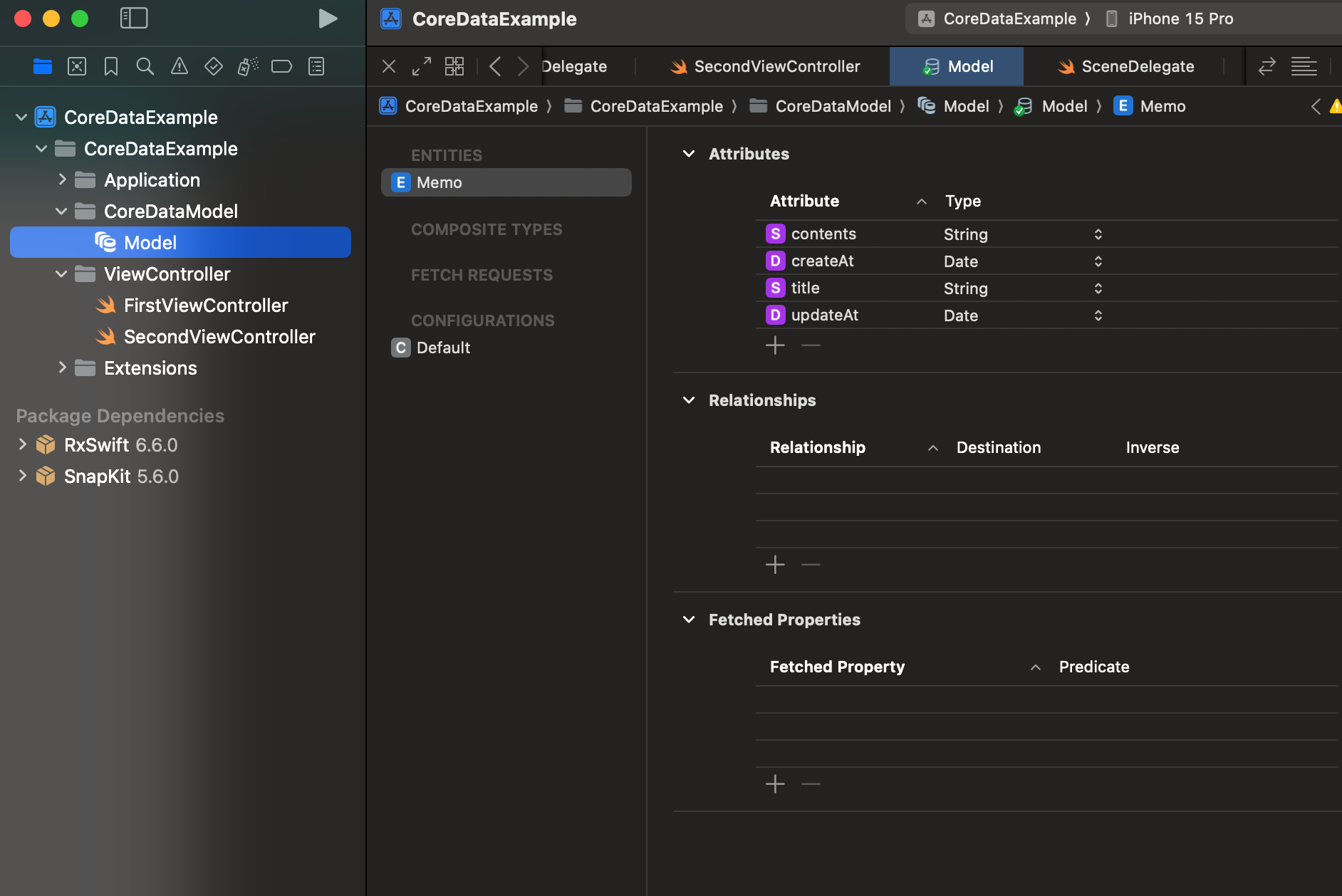Image resolution: width=1342 pixels, height=896 pixels.
Task: Change the type of updateAt attribute
Action: point(1023,315)
